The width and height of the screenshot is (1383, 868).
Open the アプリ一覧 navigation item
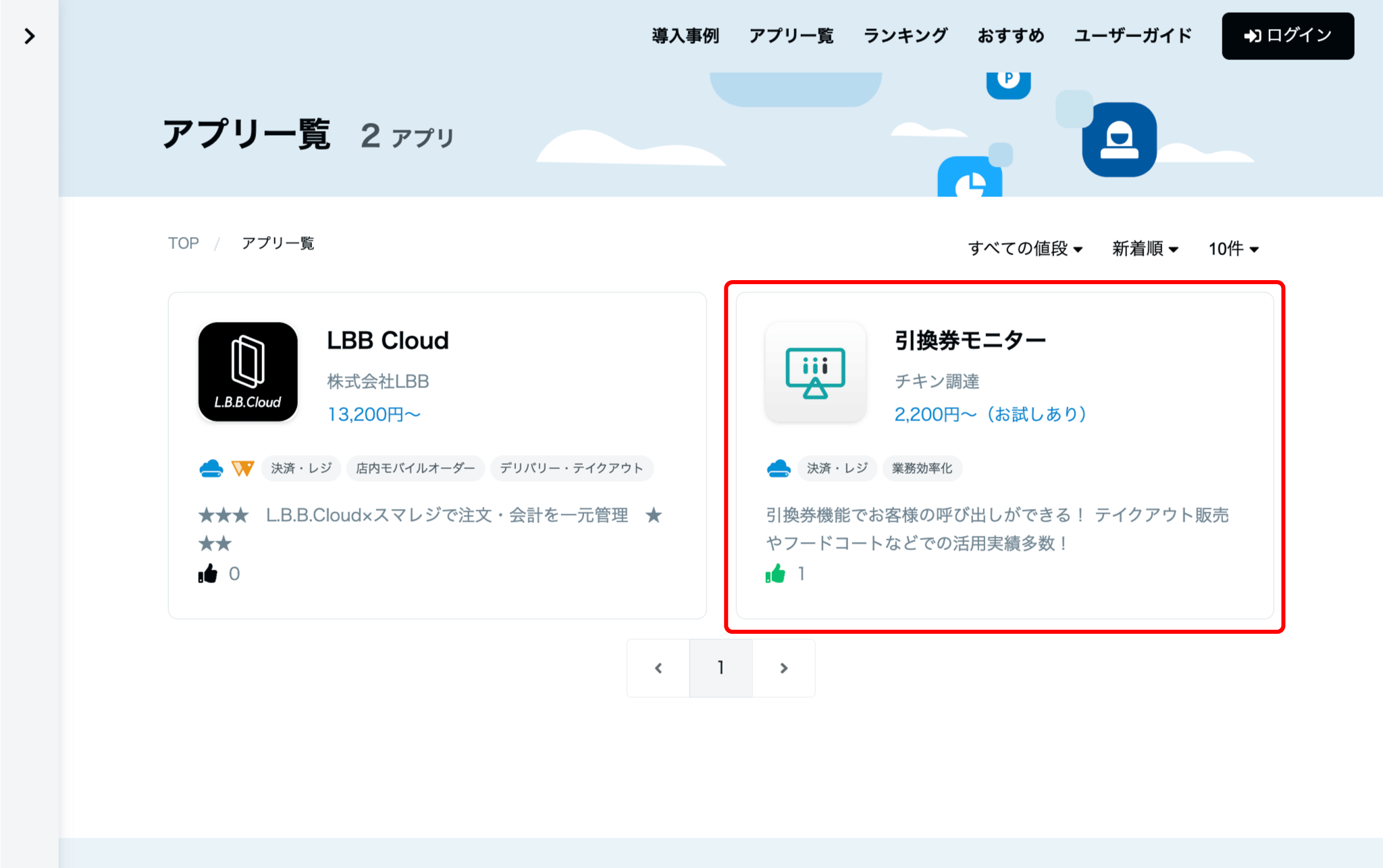(791, 36)
